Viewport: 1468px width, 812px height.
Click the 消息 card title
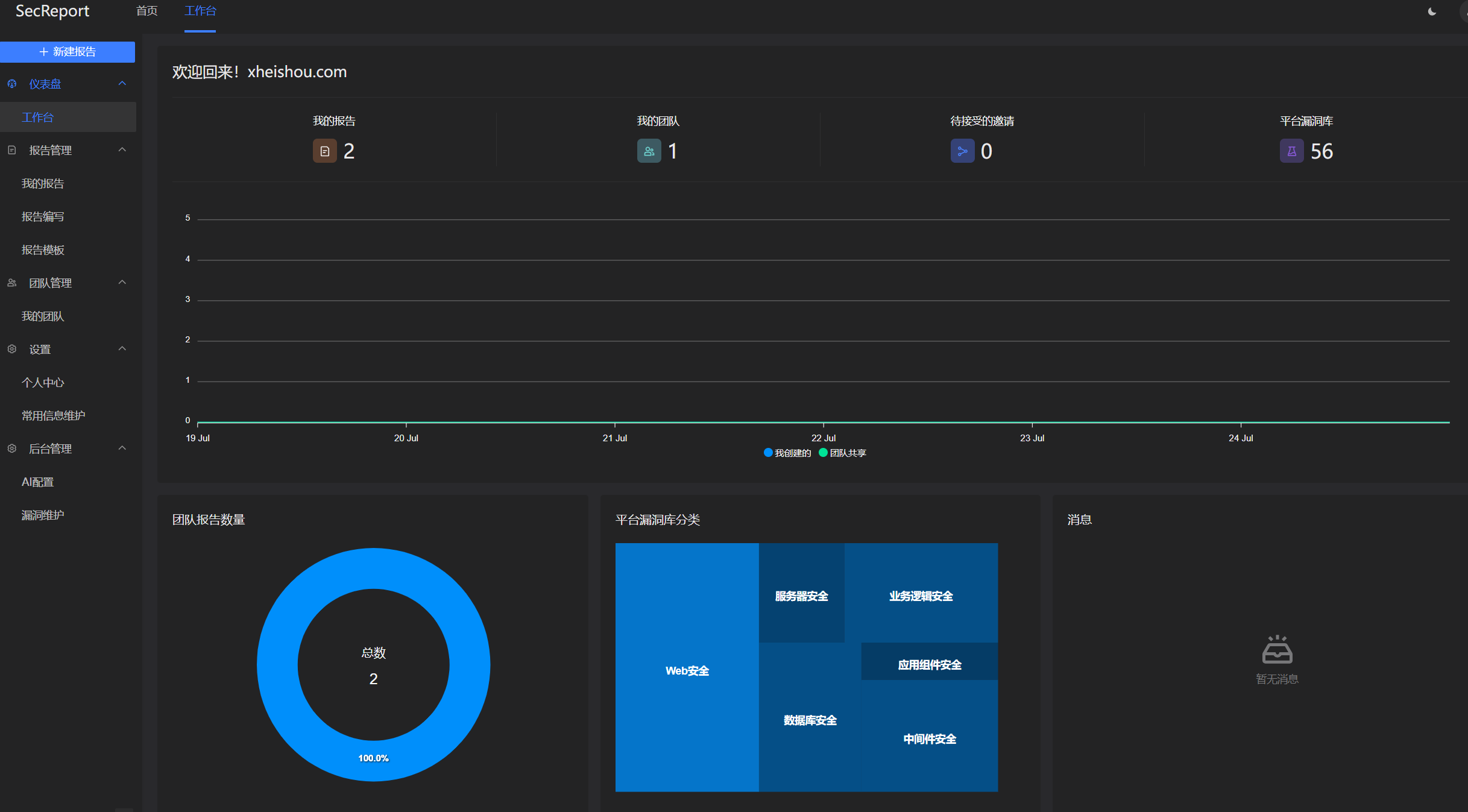[x=1080, y=520]
